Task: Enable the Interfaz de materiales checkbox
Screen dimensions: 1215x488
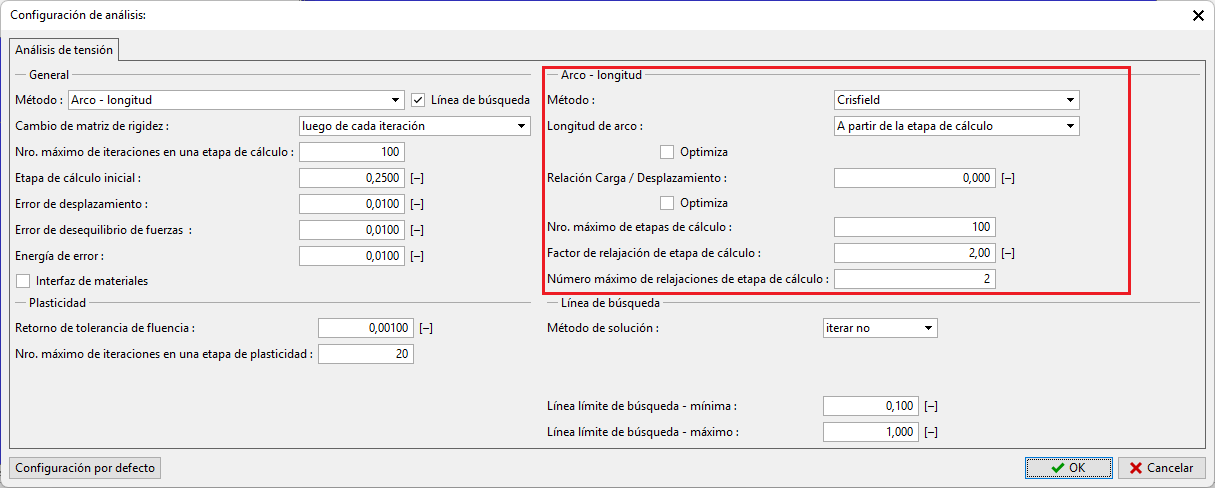Action: point(24,281)
